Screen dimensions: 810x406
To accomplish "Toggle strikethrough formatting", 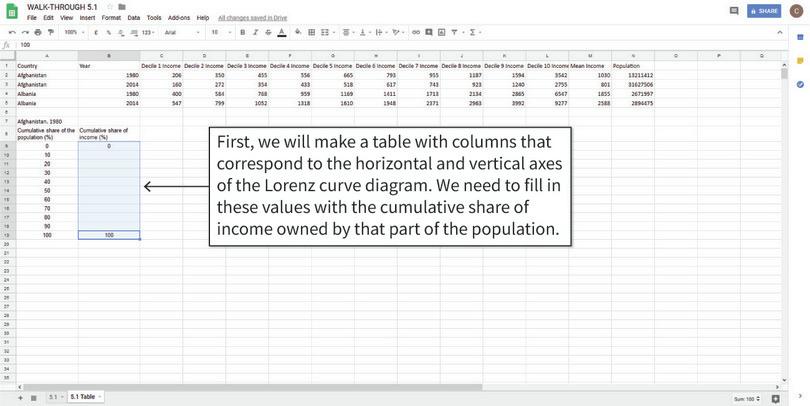I will [x=268, y=32].
